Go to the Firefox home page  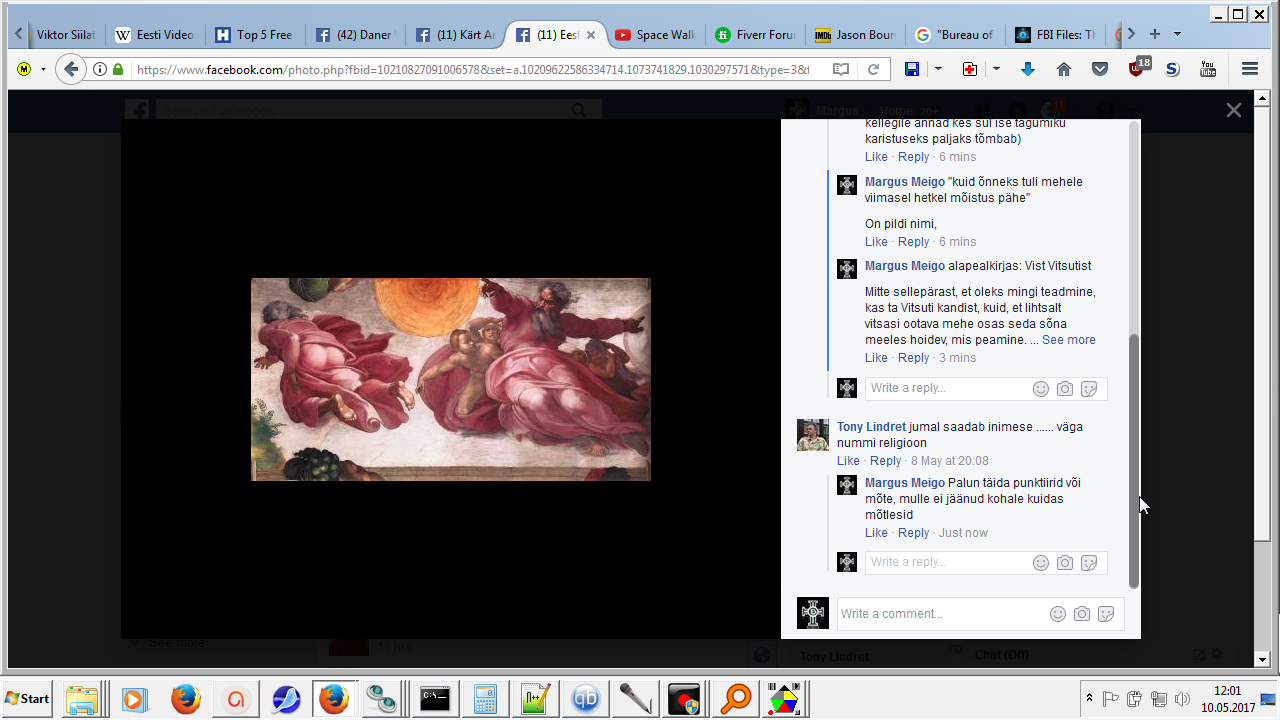1064,69
